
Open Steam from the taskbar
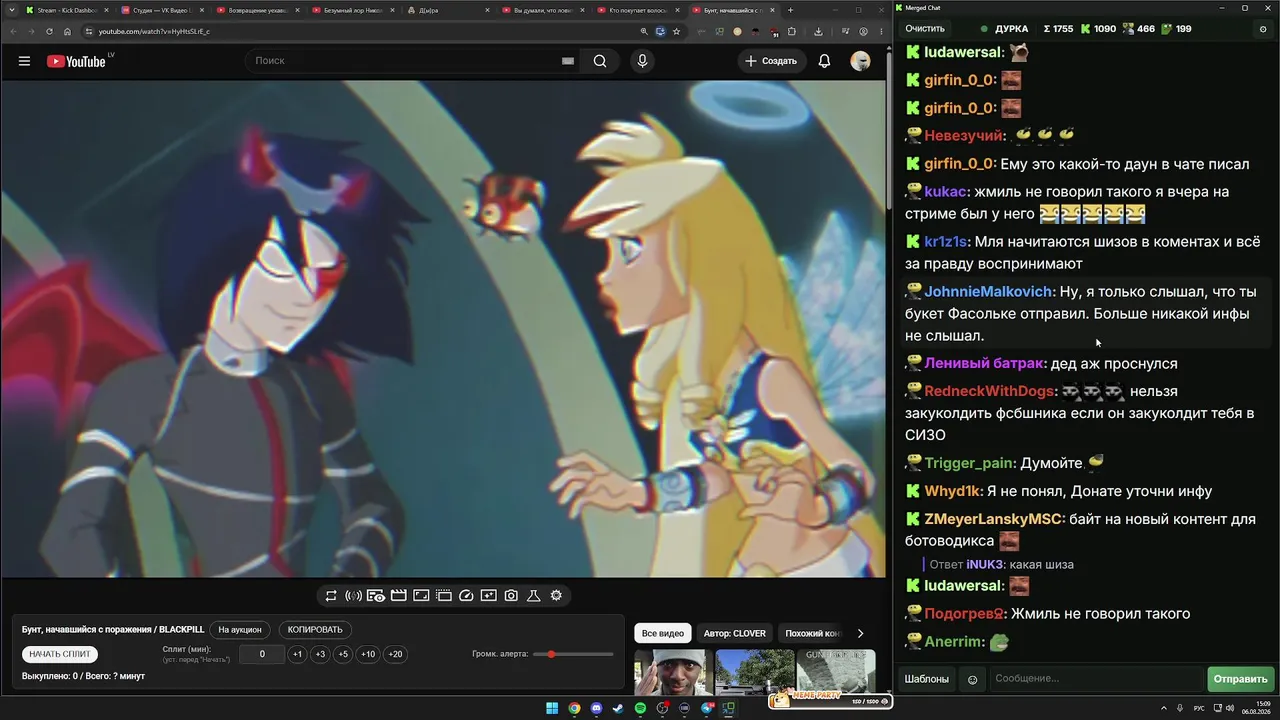tap(618, 709)
